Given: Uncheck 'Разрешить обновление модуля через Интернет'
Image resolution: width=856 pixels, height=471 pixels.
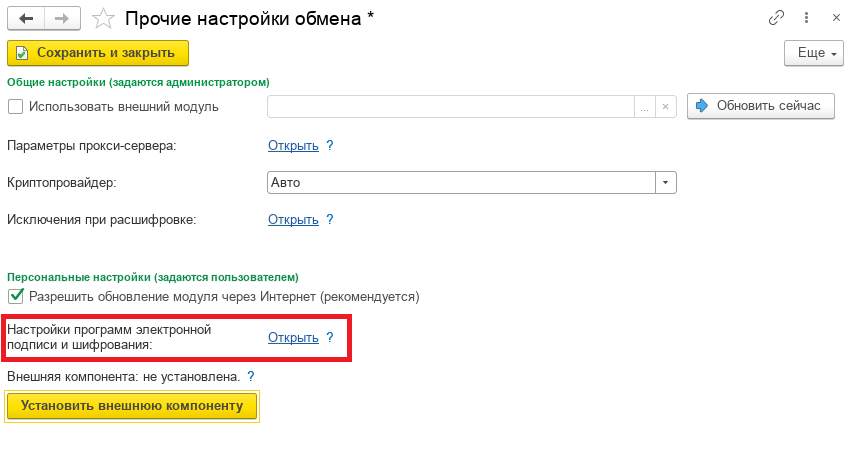Looking at the screenshot, I should (x=15, y=296).
